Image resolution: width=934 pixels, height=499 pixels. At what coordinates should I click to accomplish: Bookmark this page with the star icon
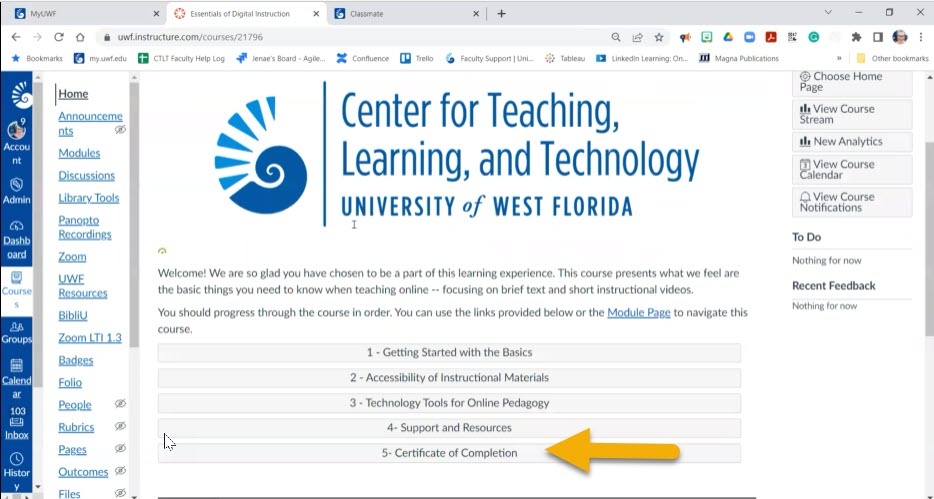(659, 37)
